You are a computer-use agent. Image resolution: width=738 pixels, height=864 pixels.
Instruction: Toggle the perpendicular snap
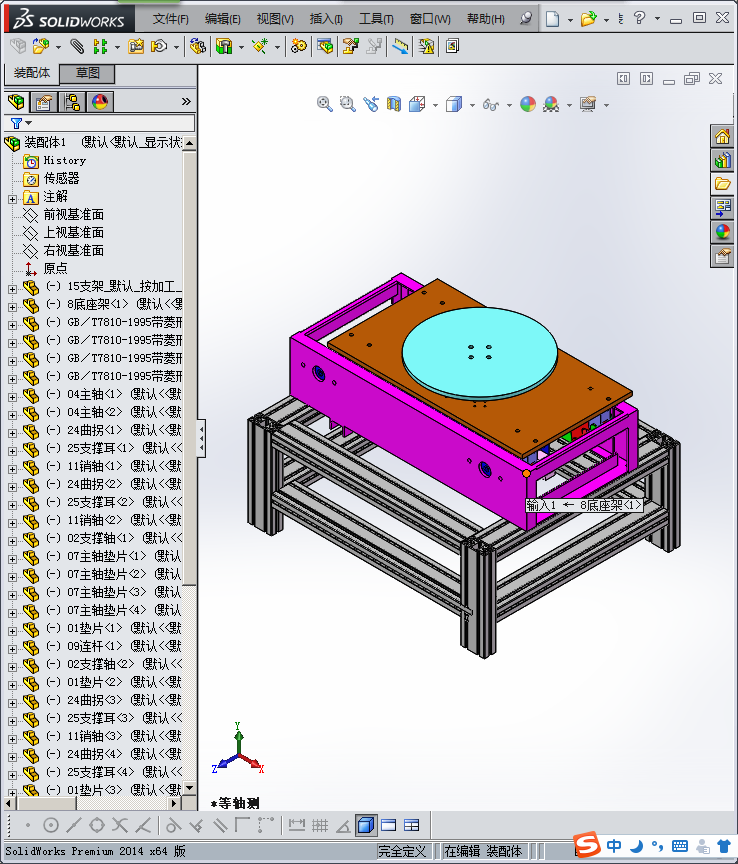click(196, 825)
